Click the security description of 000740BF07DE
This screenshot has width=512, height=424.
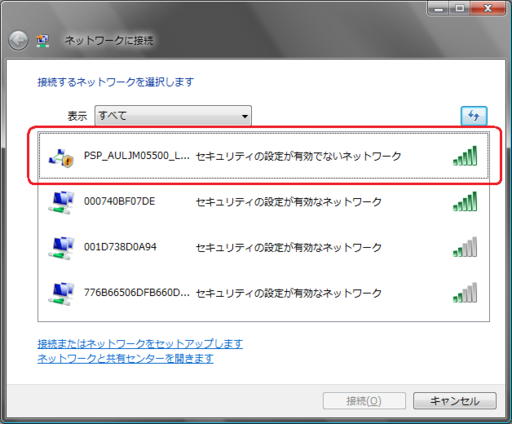tap(289, 202)
